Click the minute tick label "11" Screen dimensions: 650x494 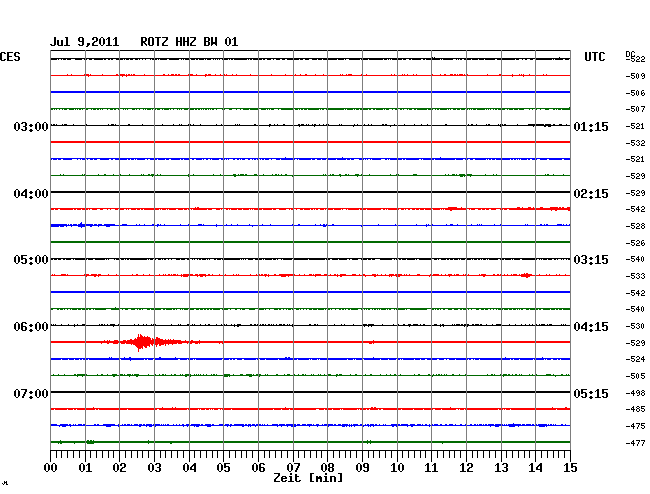[431, 468]
